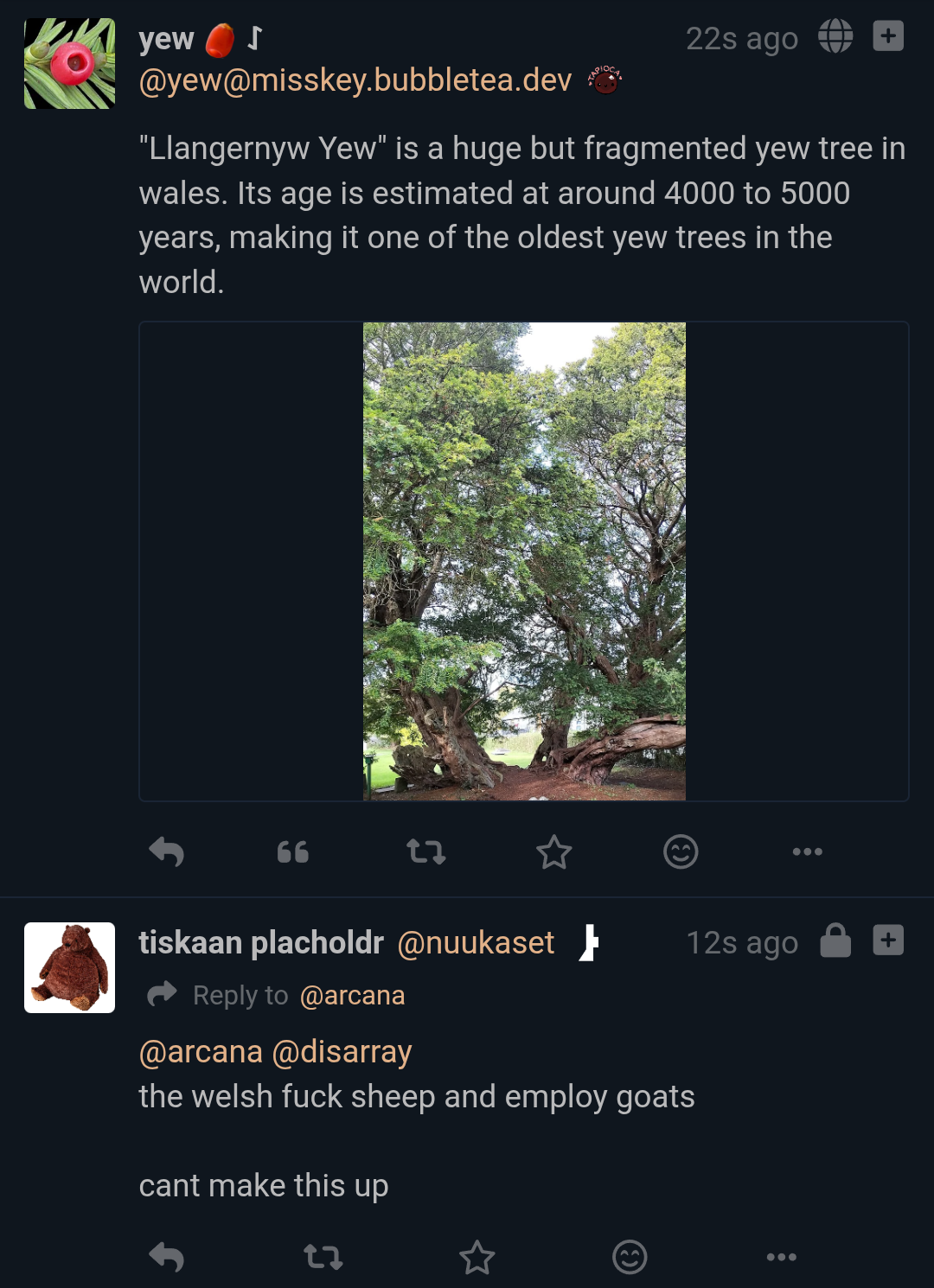Screen dimensions: 934x1288
Task: Click the @disarray mention
Action: click(342, 1052)
